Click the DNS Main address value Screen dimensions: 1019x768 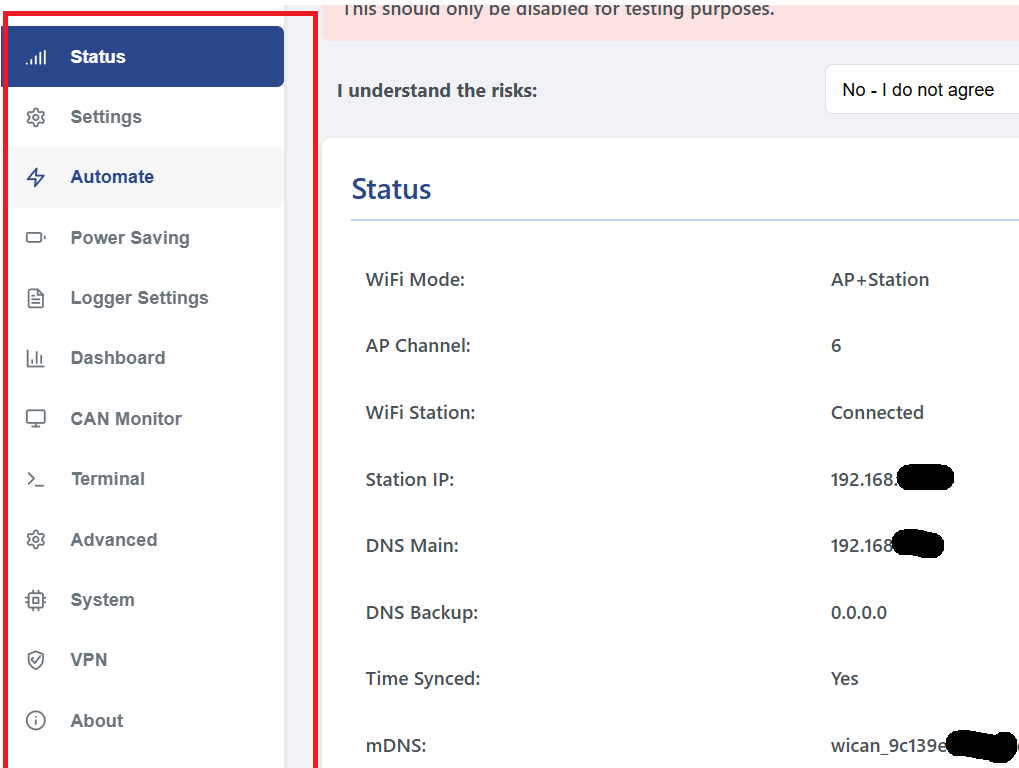click(887, 544)
